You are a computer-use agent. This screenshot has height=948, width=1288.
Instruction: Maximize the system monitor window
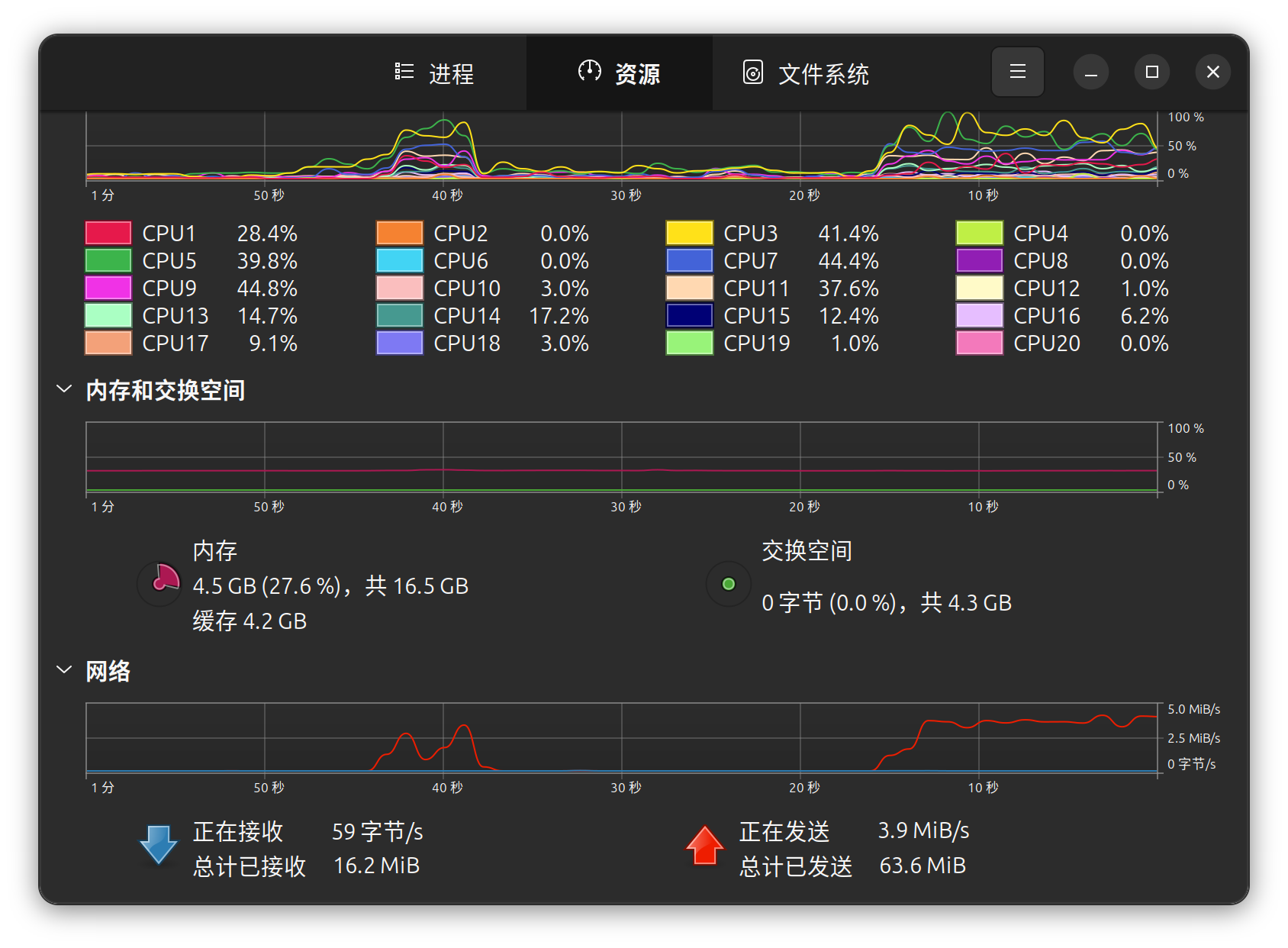click(x=1151, y=72)
